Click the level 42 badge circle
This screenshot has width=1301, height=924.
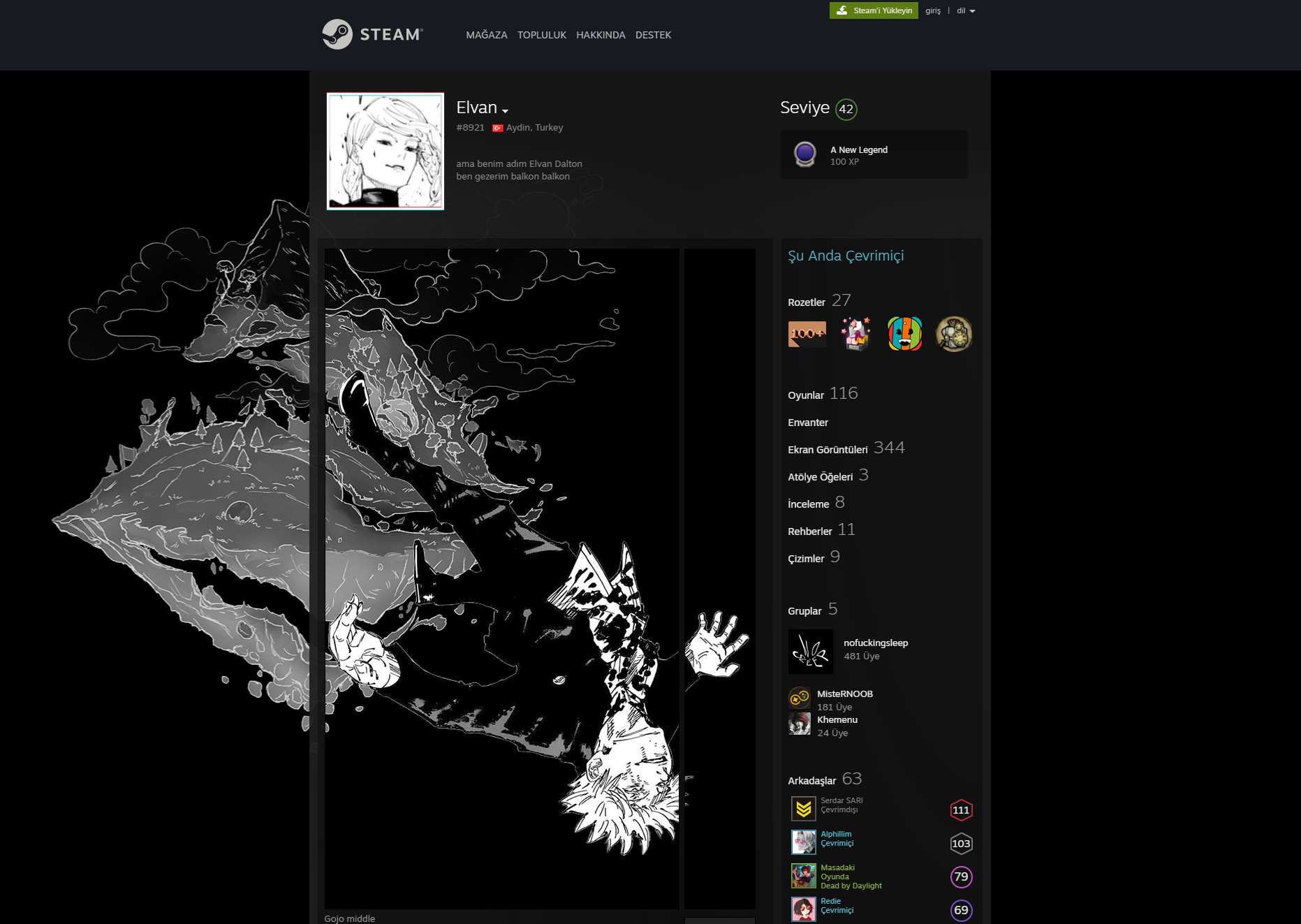[x=846, y=109]
